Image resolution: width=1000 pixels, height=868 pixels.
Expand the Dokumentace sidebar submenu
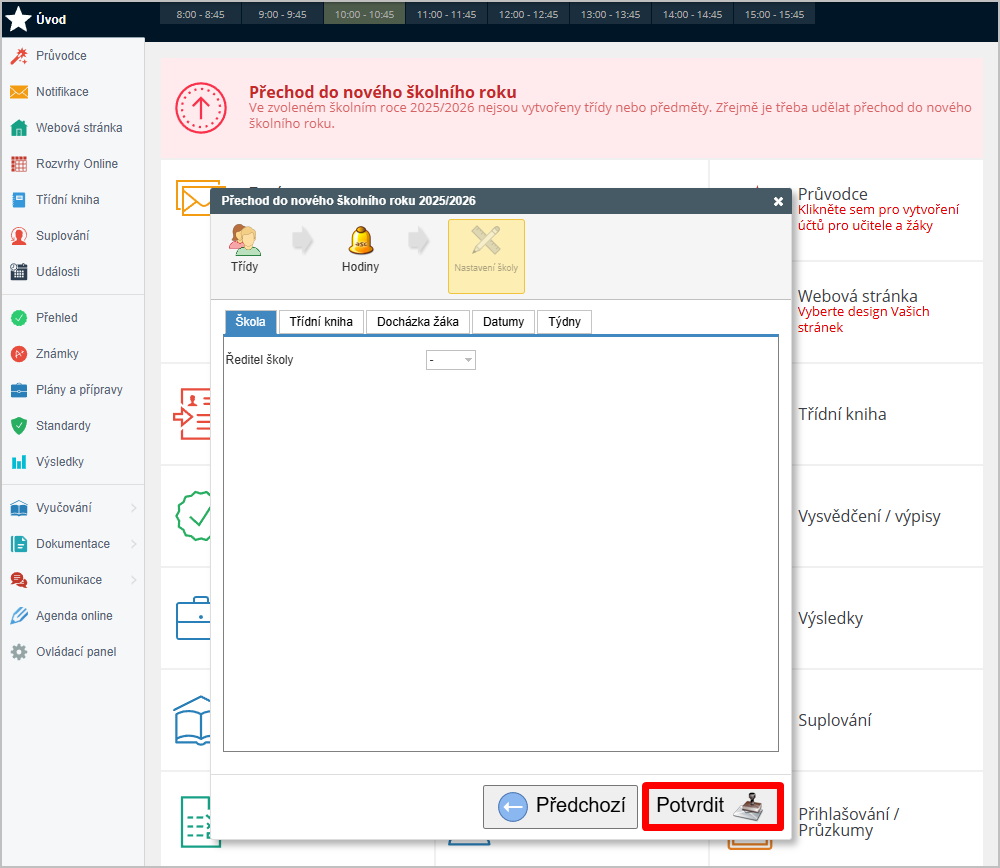(x=134, y=544)
